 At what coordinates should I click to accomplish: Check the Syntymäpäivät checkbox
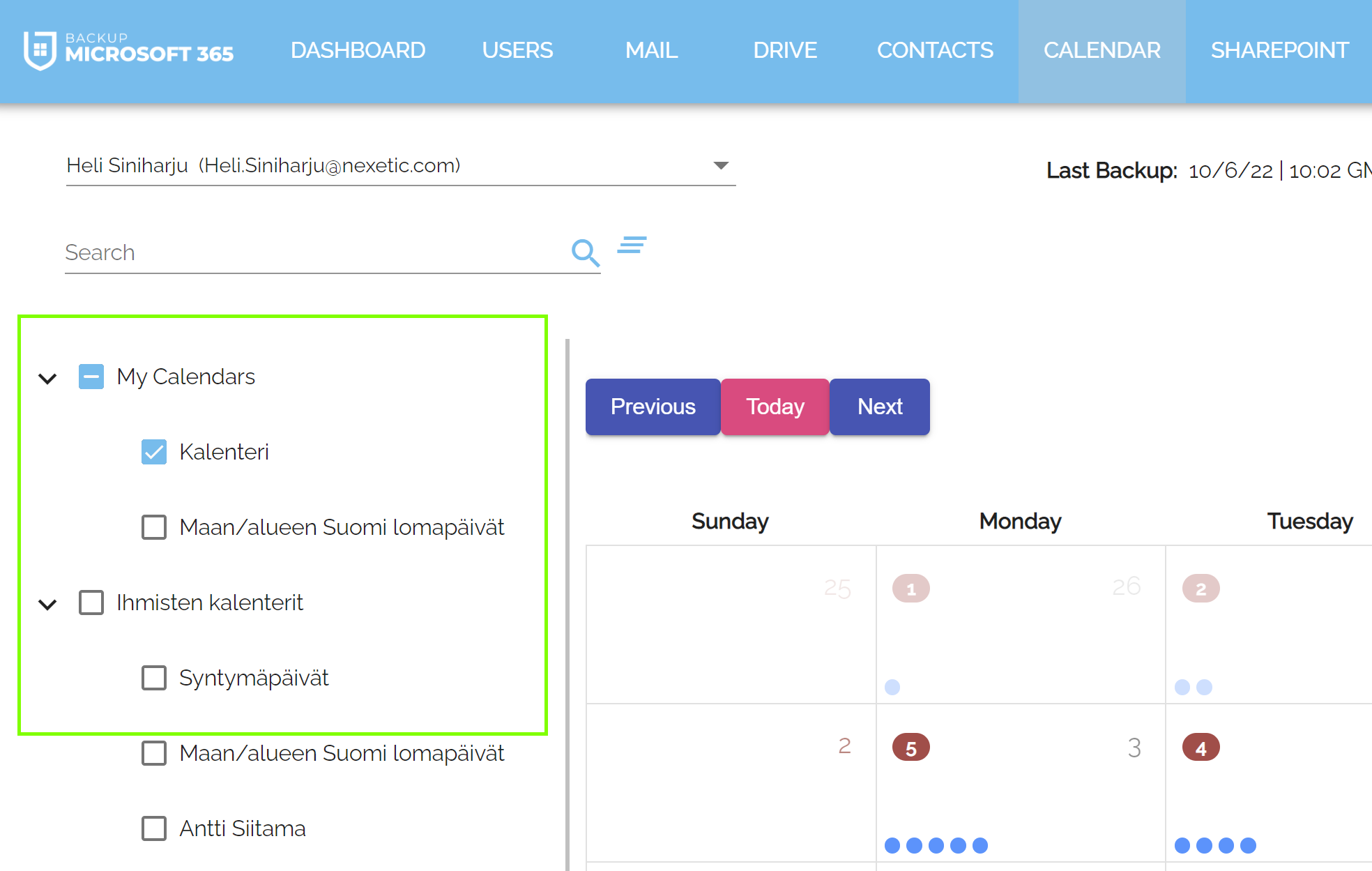pyautogui.click(x=154, y=678)
